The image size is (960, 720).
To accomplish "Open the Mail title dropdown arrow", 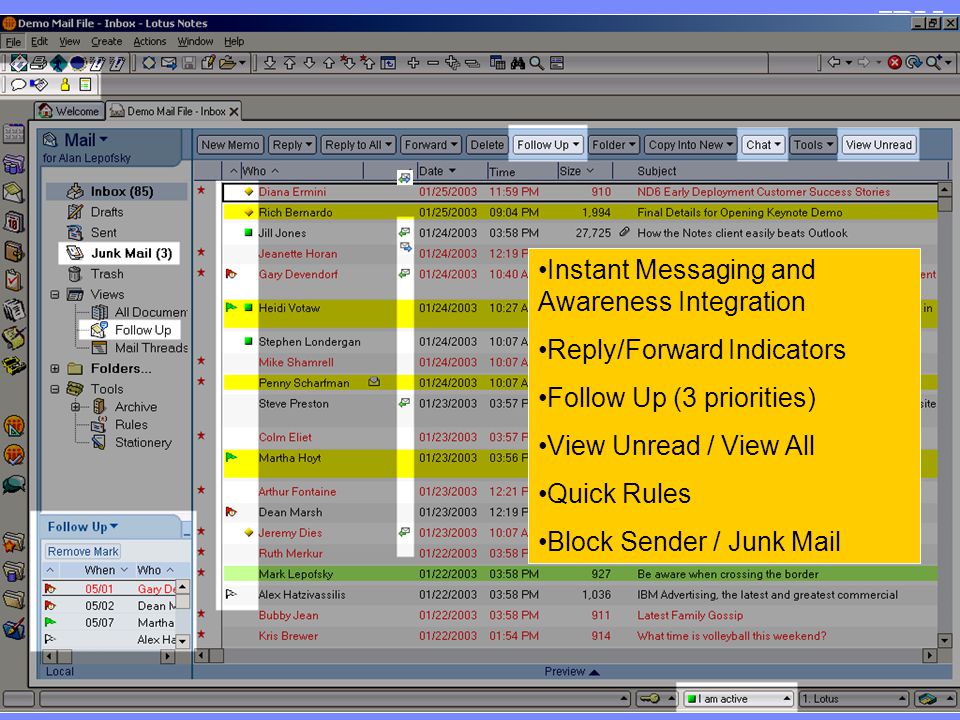I will coord(103,140).
